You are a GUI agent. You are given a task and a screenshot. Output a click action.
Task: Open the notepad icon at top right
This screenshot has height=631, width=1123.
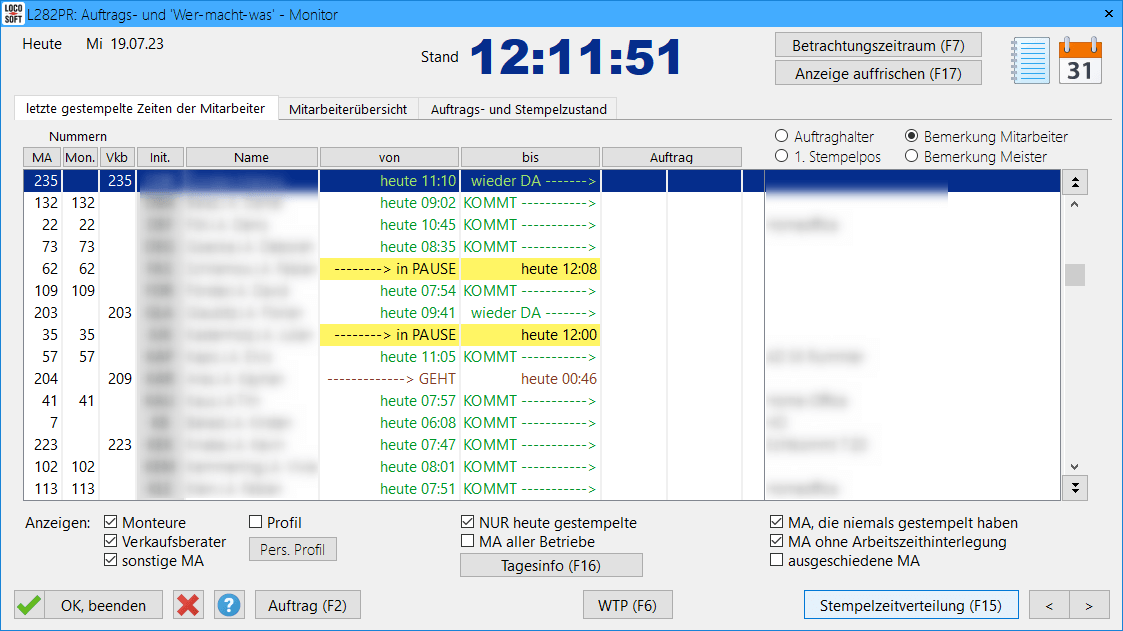click(x=1030, y=60)
